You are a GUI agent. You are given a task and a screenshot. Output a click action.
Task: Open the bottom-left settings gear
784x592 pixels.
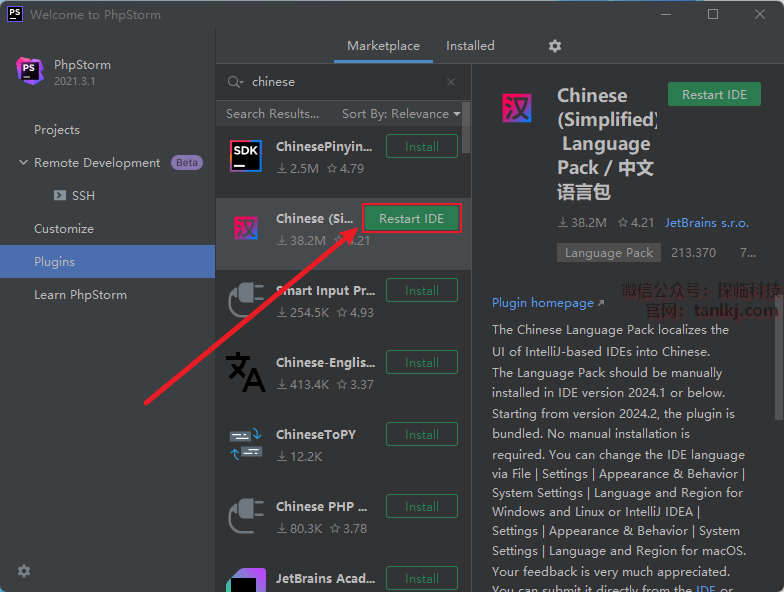click(x=24, y=571)
